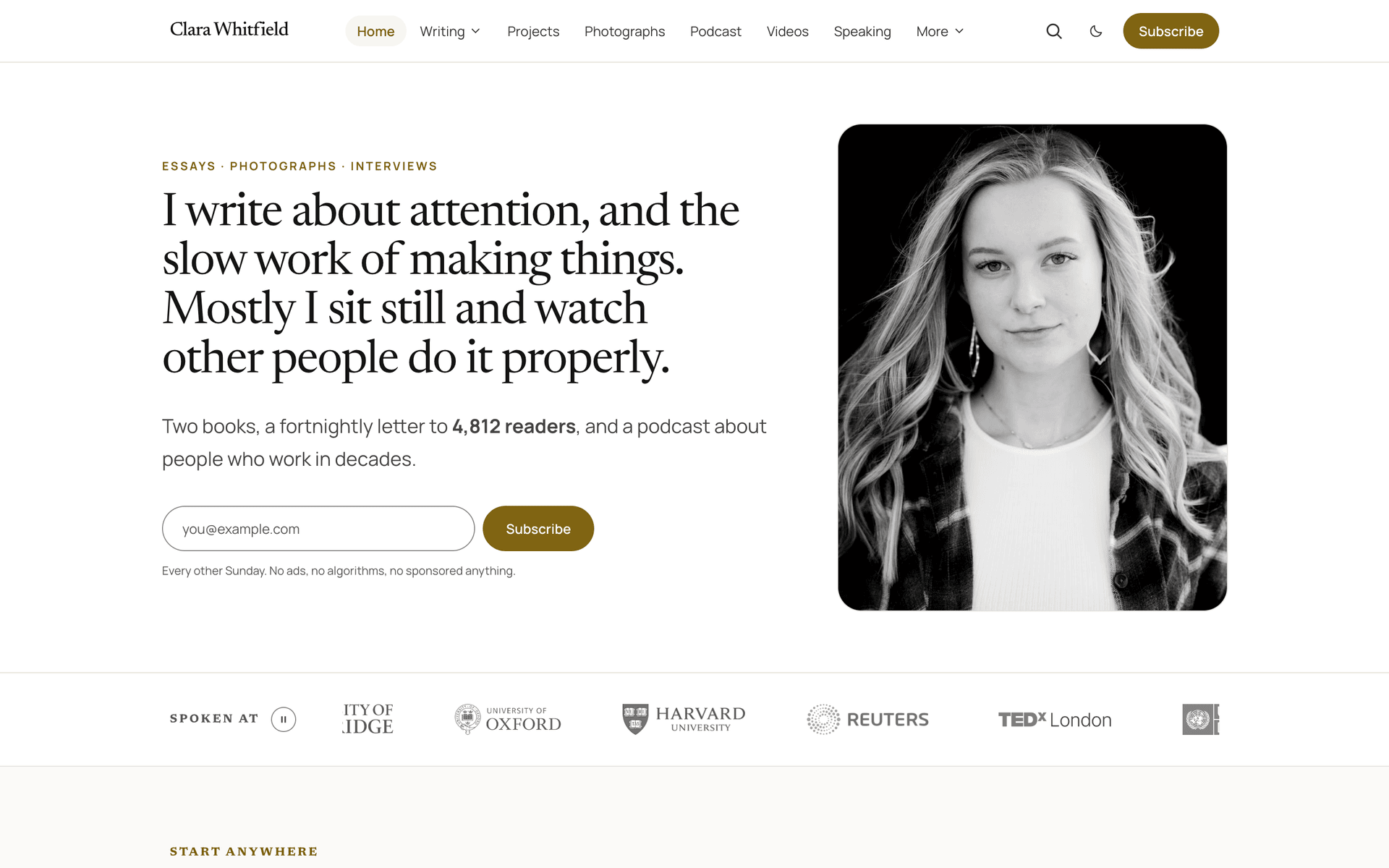1389x868 pixels.
Task: Open the Videos page
Action: click(x=787, y=31)
